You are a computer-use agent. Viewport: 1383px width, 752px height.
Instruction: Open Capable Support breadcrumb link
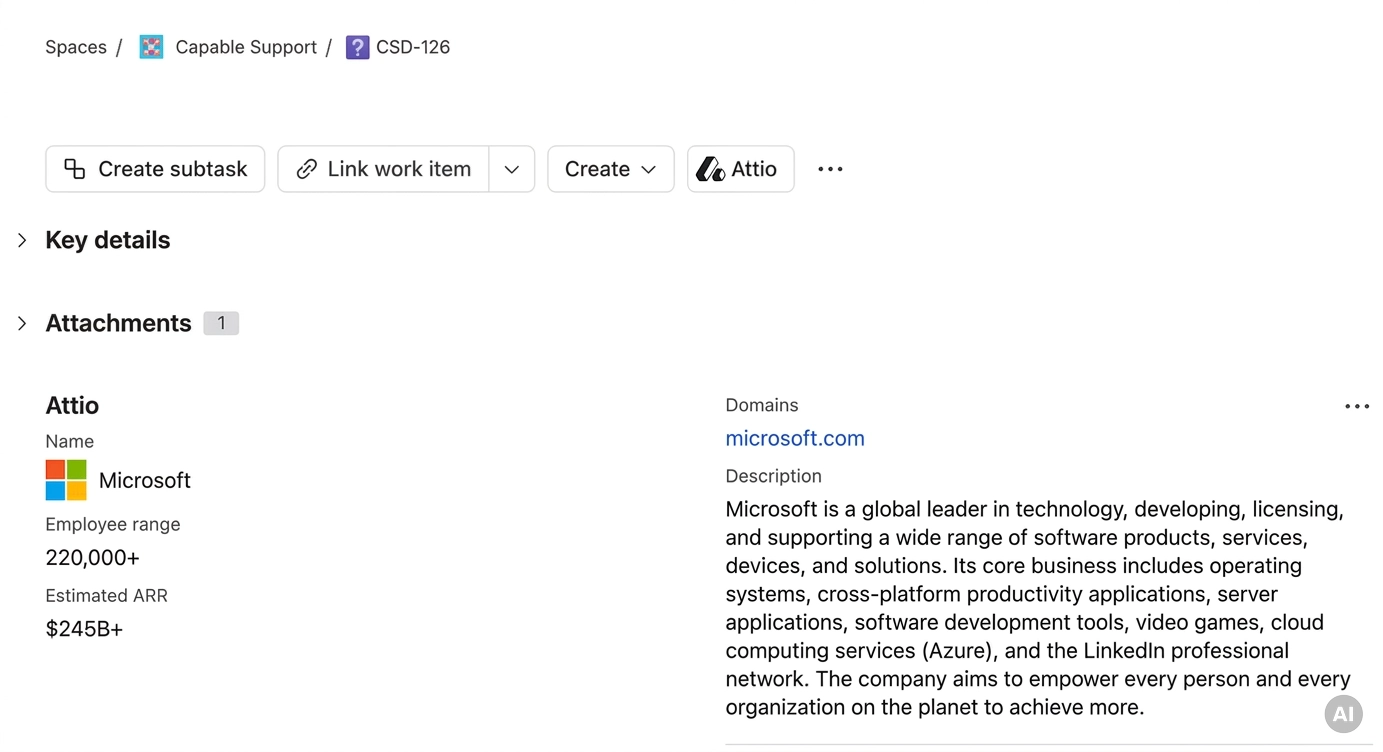tap(246, 47)
